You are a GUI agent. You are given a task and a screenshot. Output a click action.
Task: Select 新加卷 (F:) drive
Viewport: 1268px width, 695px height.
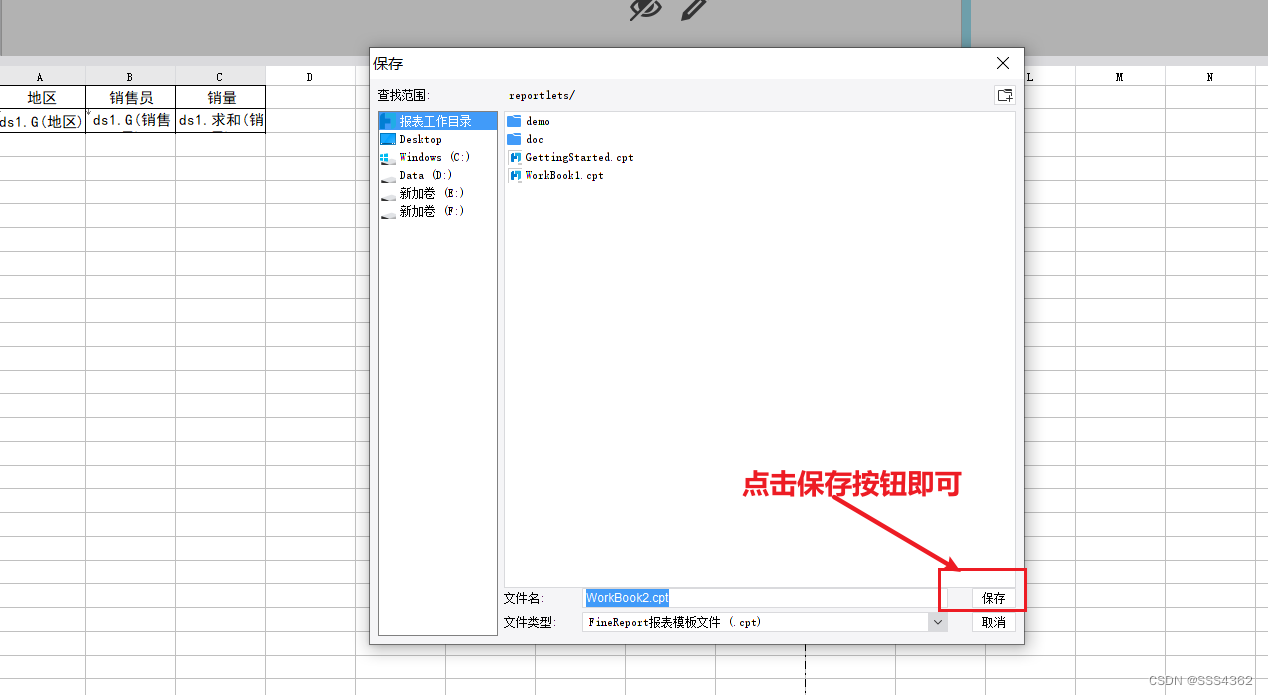pyautogui.click(x=438, y=211)
